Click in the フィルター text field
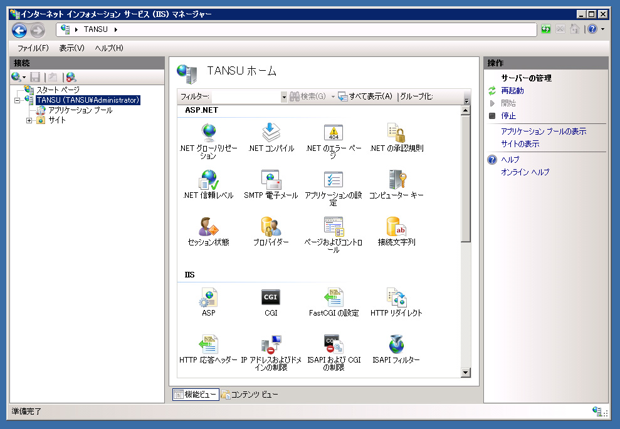 coord(246,96)
